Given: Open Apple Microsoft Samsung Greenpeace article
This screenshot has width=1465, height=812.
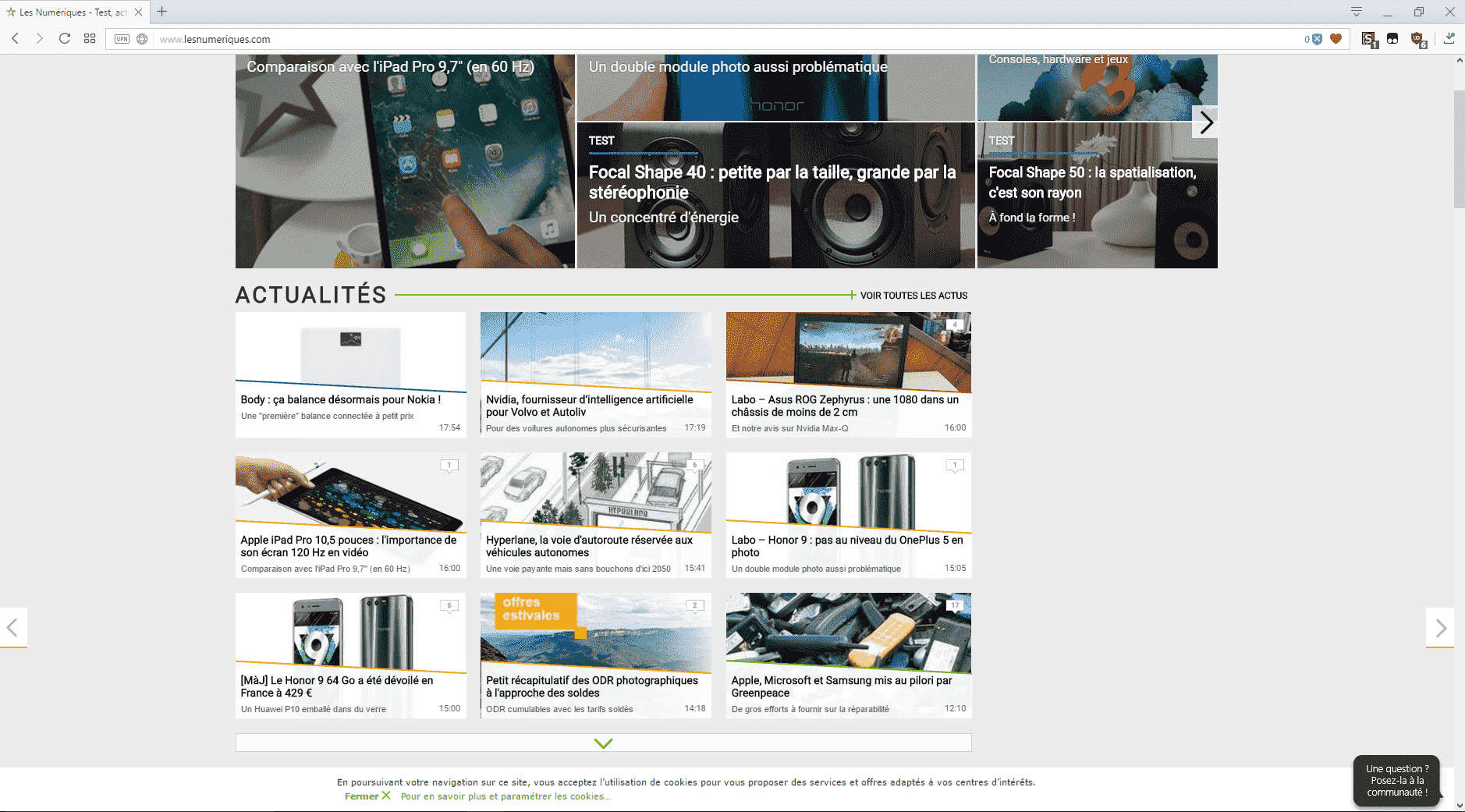Looking at the screenshot, I should tap(849, 656).
